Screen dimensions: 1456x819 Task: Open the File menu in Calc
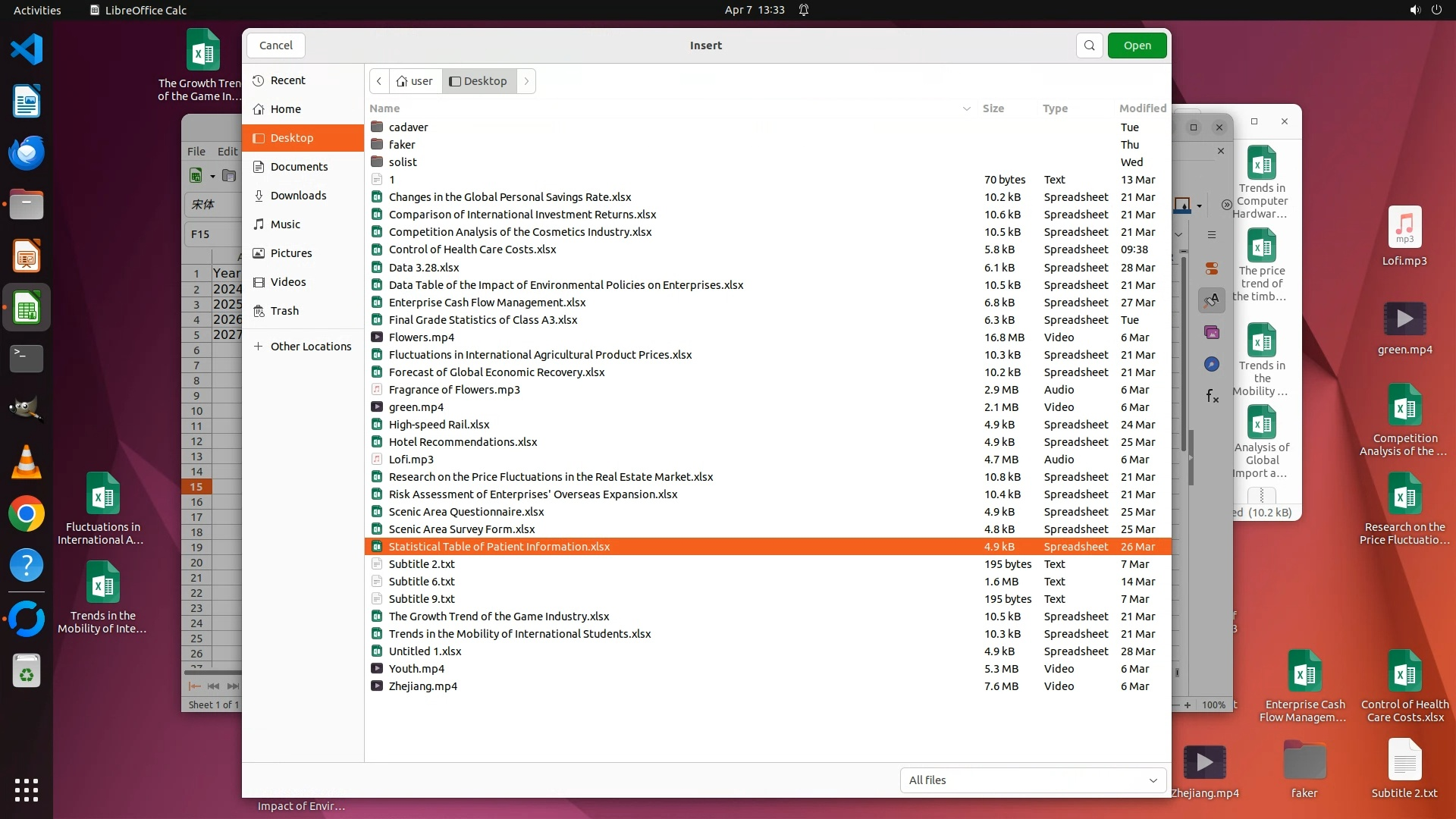196,151
